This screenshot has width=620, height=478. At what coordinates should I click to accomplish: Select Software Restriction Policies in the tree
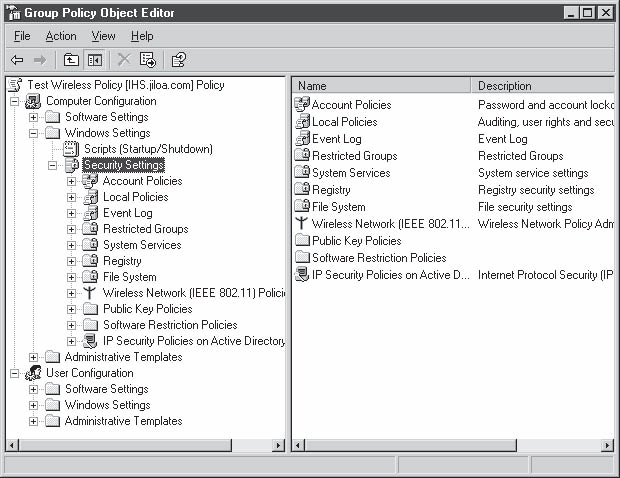[x=170, y=325]
